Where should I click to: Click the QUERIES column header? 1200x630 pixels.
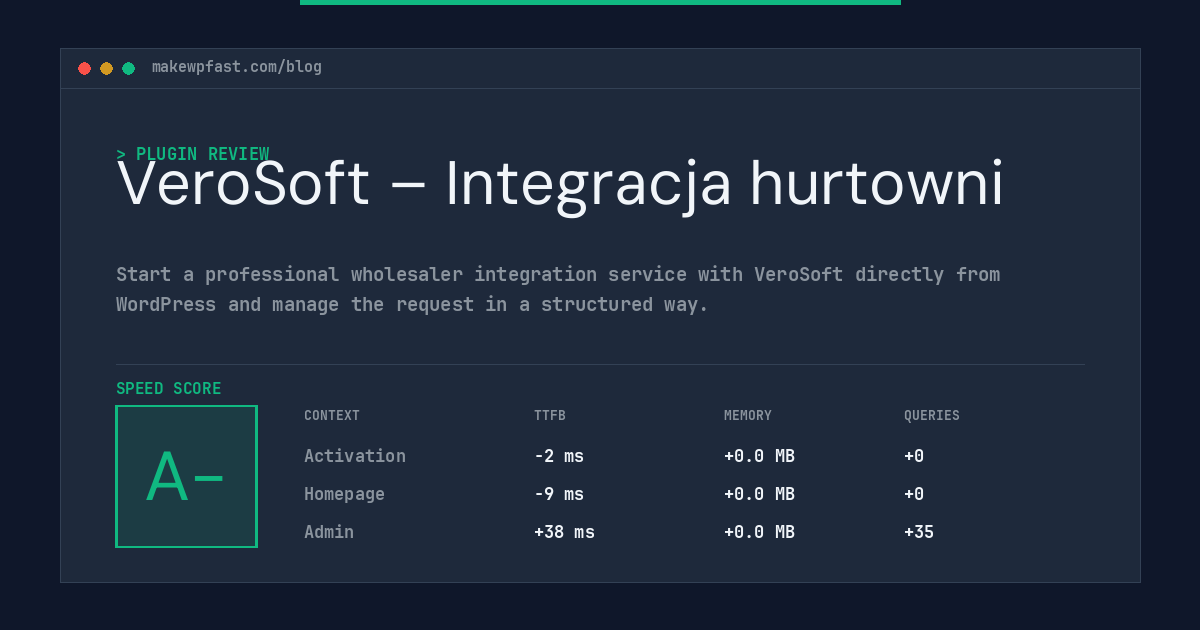(932, 416)
